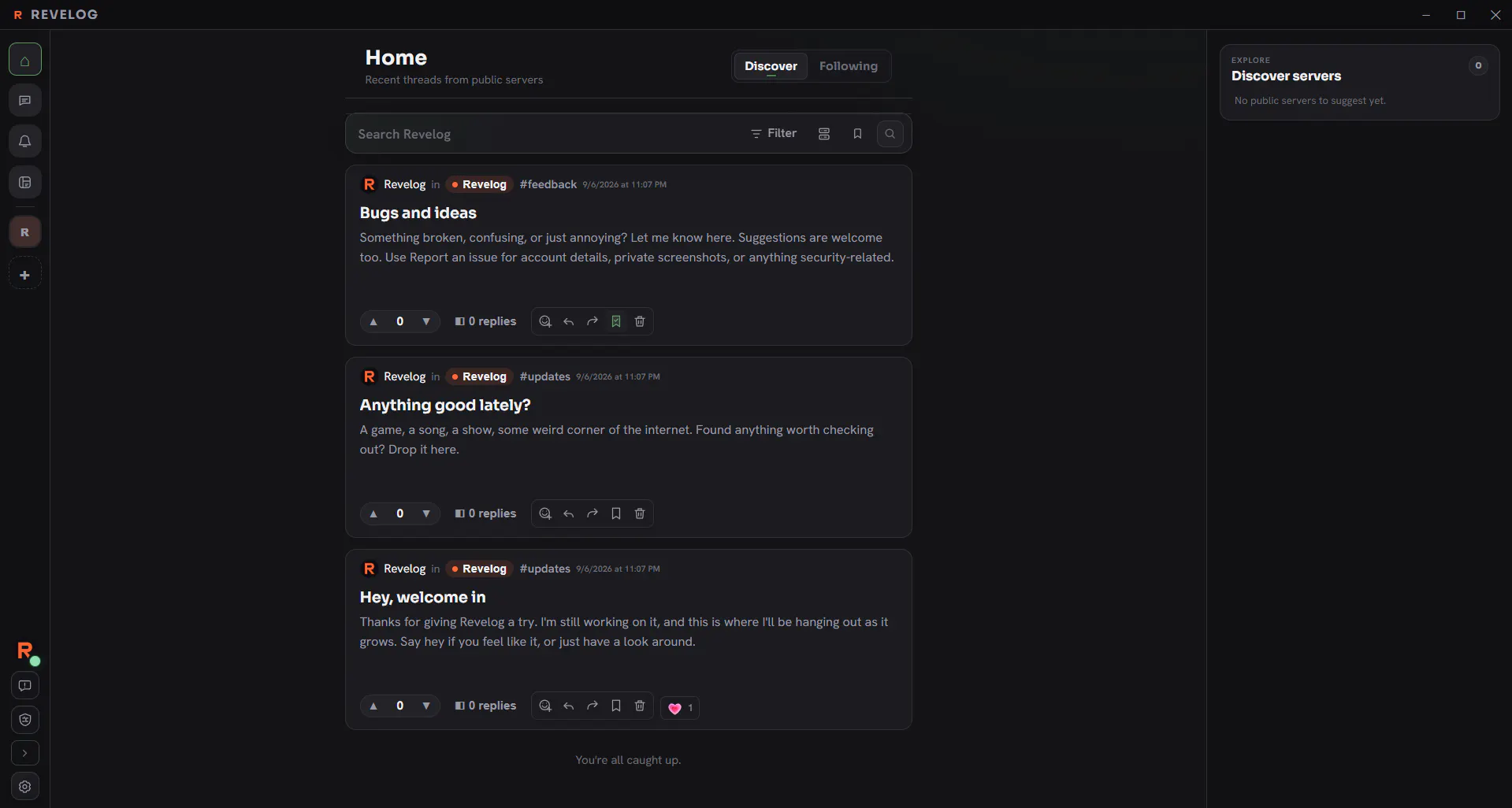1512x808 pixels.
Task: Open the settings gear icon
Action: tap(25, 787)
